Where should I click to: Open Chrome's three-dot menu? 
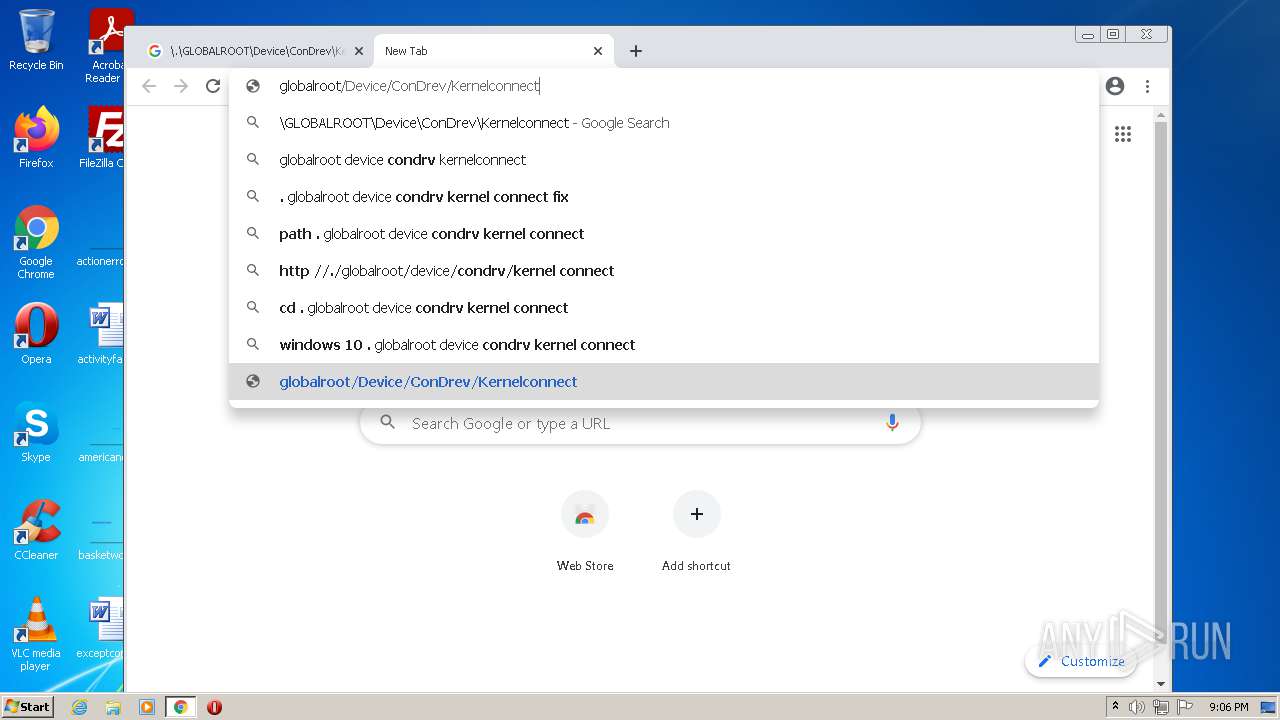(1148, 86)
